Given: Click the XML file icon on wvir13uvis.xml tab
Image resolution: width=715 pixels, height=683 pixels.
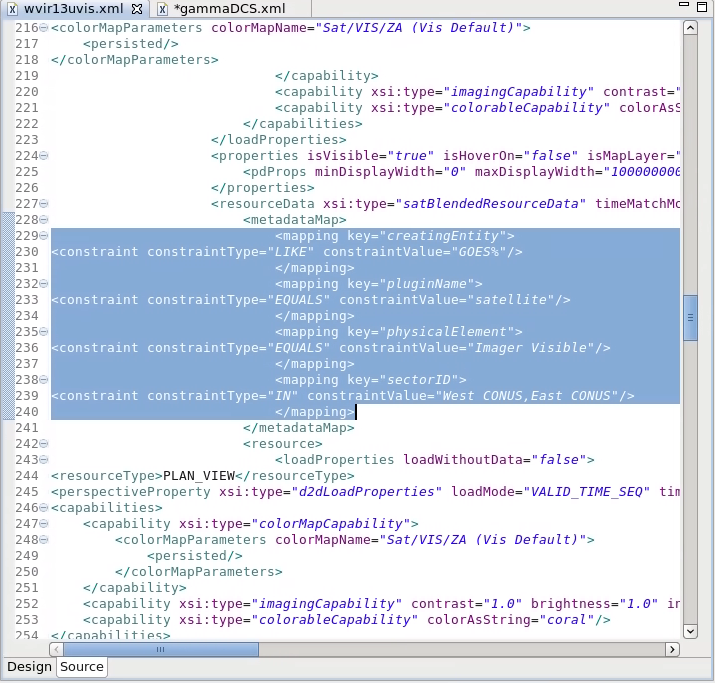Looking at the screenshot, I should point(13,9).
